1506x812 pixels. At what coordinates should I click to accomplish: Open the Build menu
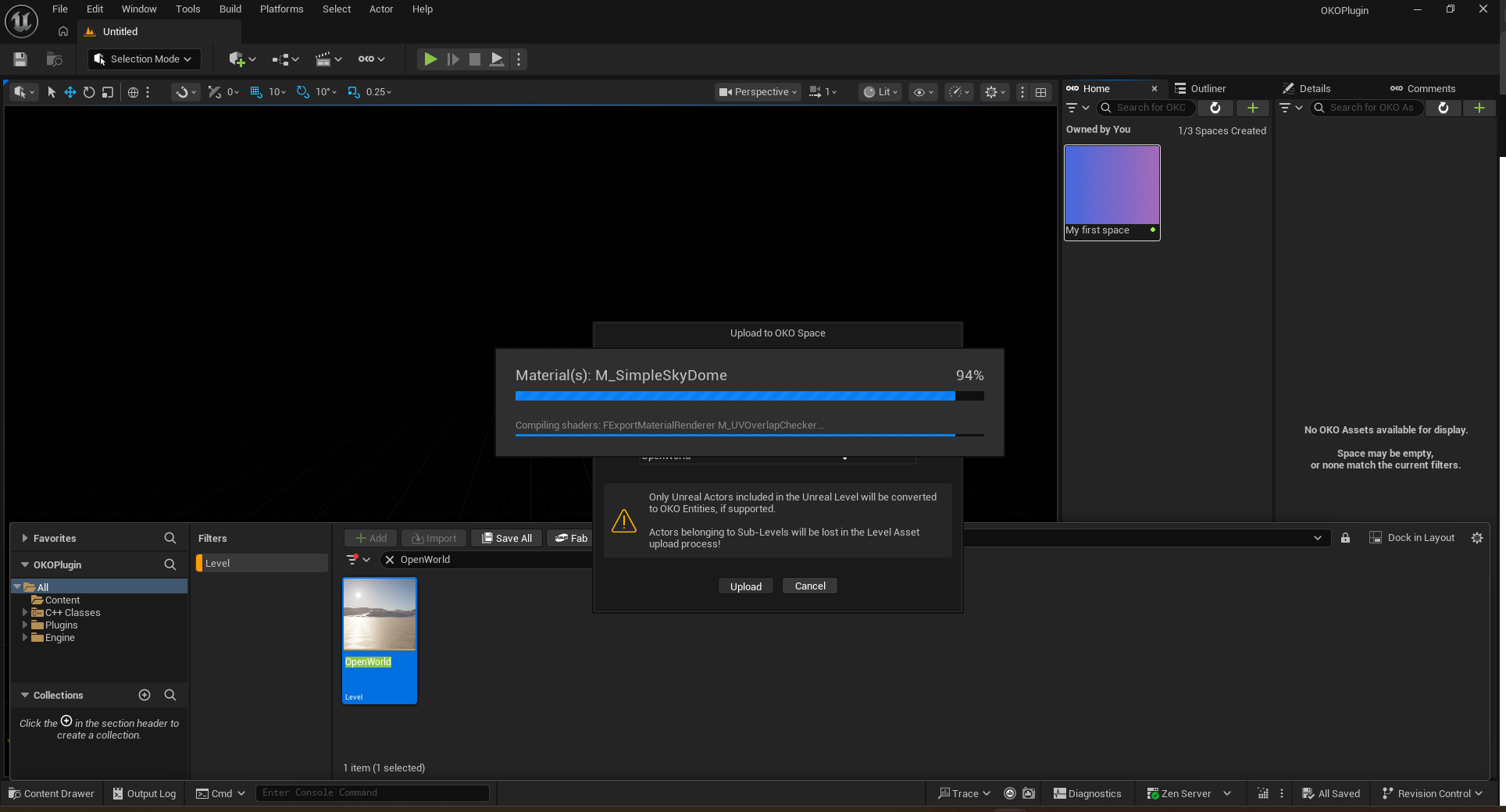point(230,9)
